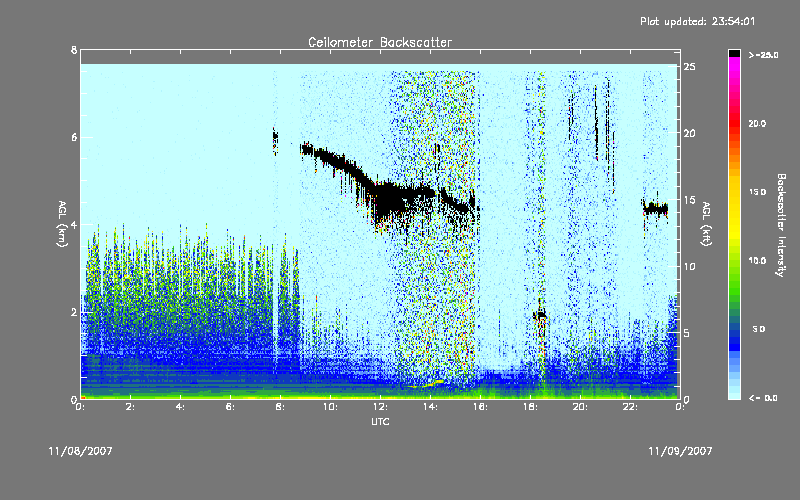Click the "<- 0.0" colorbar tick label
Screen dimensions: 800x500
[763, 397]
